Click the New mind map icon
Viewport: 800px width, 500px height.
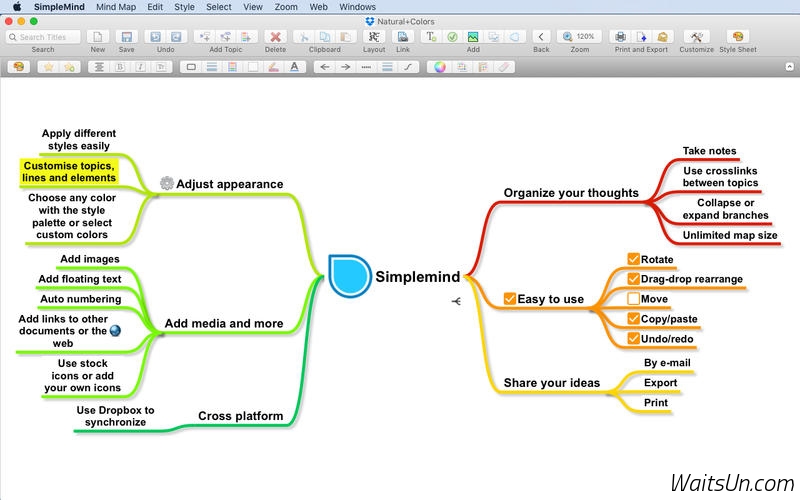click(x=97, y=37)
